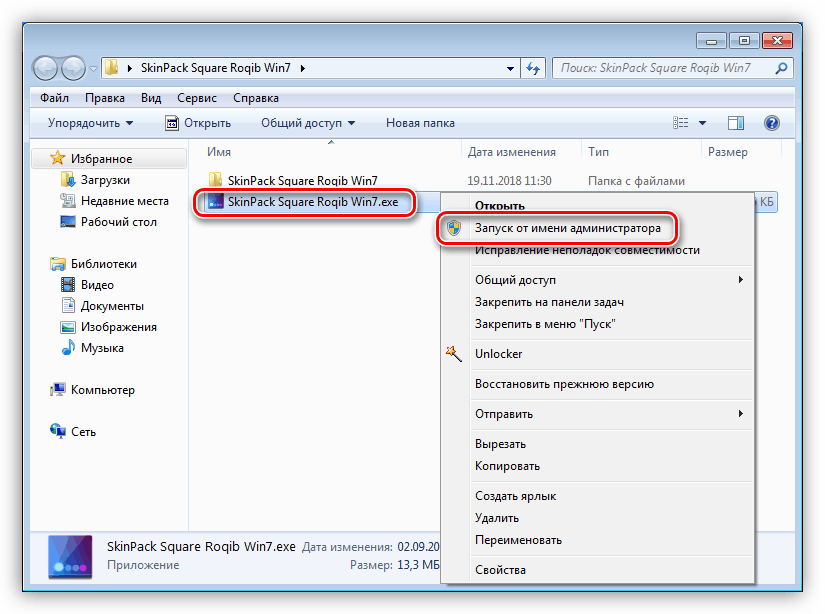
Task: Open the Сервис menu
Action: [x=197, y=98]
